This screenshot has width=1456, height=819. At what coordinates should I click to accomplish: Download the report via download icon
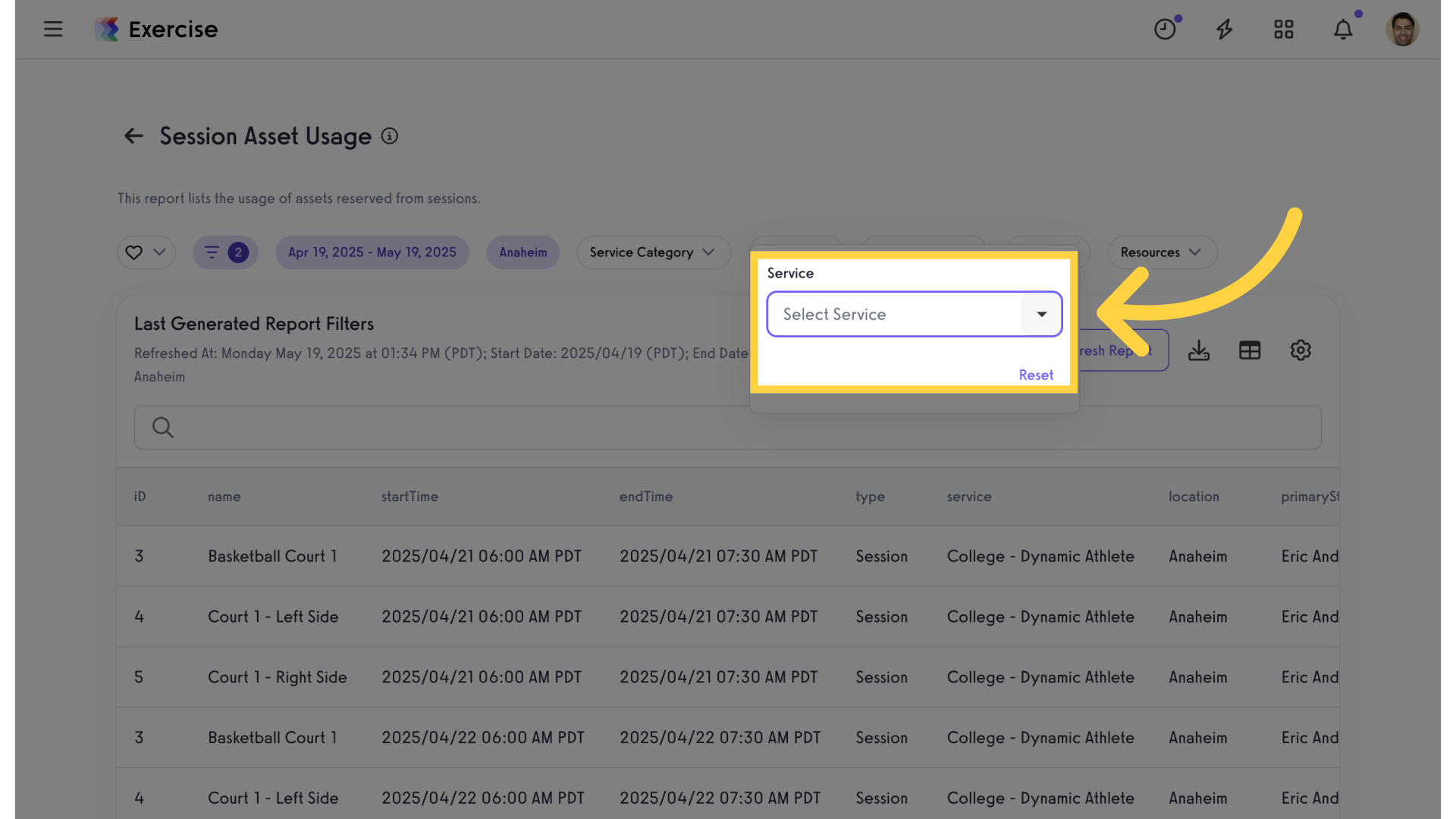click(1198, 350)
